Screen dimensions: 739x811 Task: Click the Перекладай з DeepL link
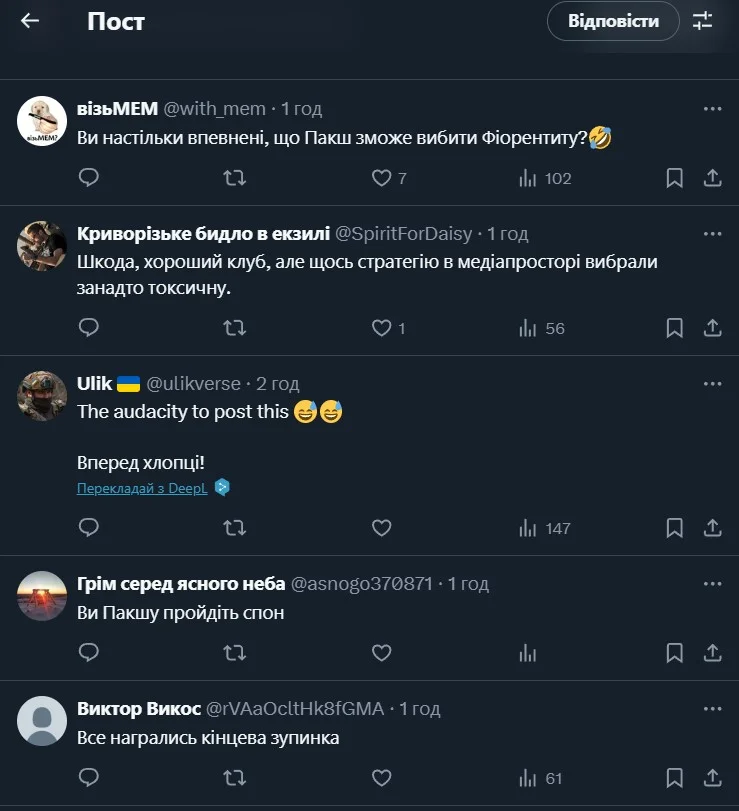coord(142,488)
